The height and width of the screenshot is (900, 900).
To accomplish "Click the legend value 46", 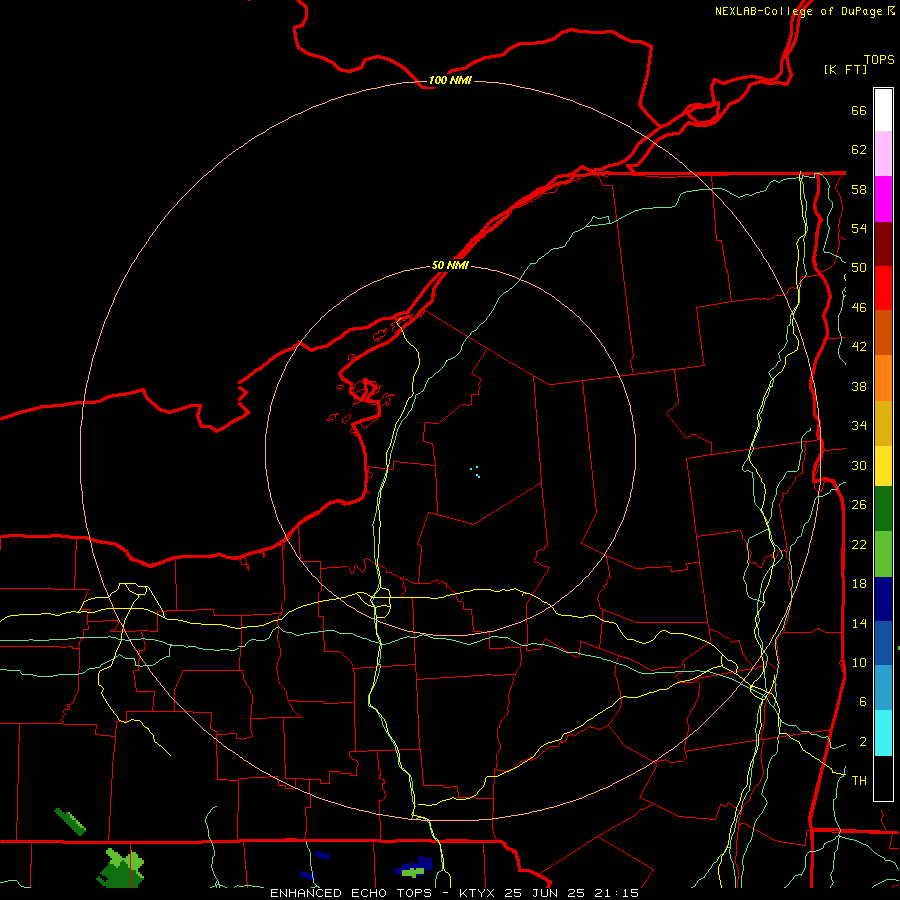I will [x=859, y=308].
